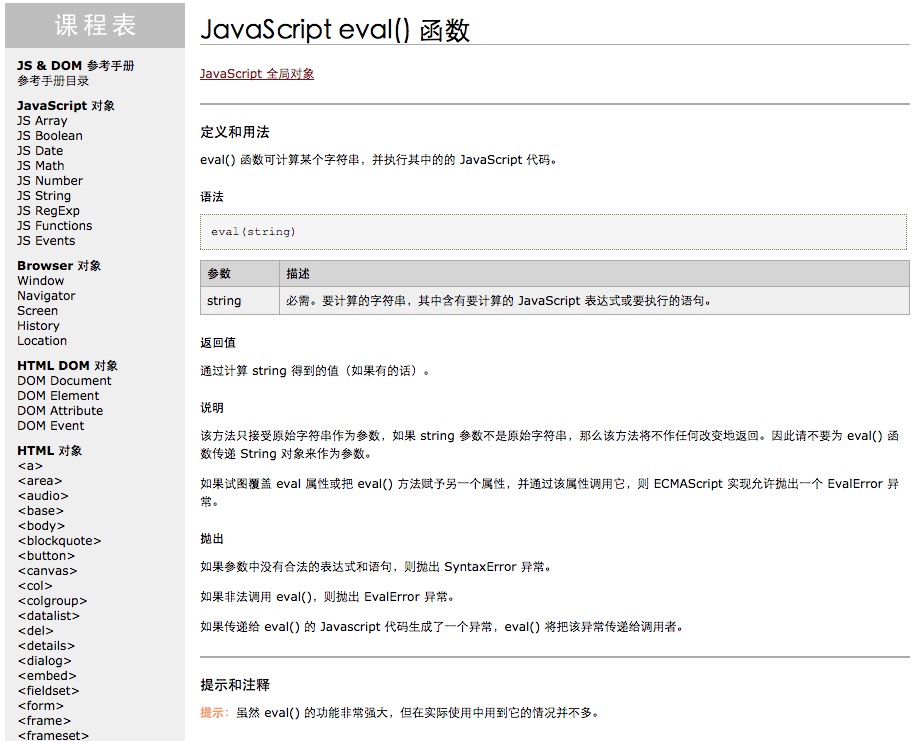Open Location object reference
The width and height of the screenshot is (921, 741).
42,341
